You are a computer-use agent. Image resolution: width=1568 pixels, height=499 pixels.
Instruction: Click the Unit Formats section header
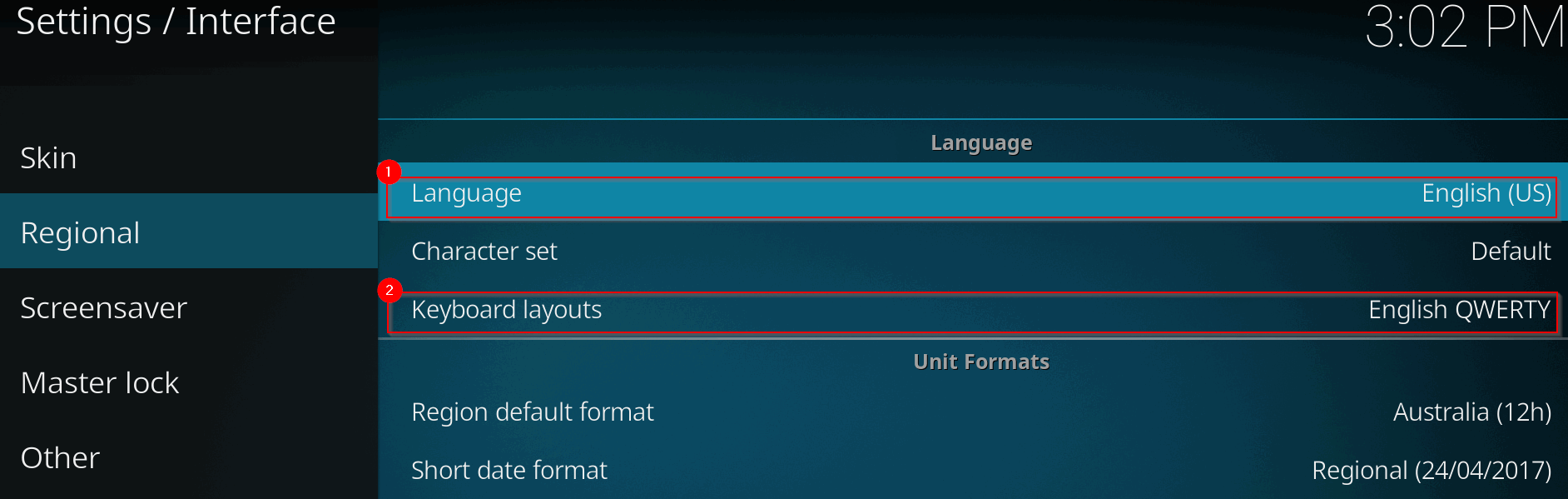pos(980,362)
